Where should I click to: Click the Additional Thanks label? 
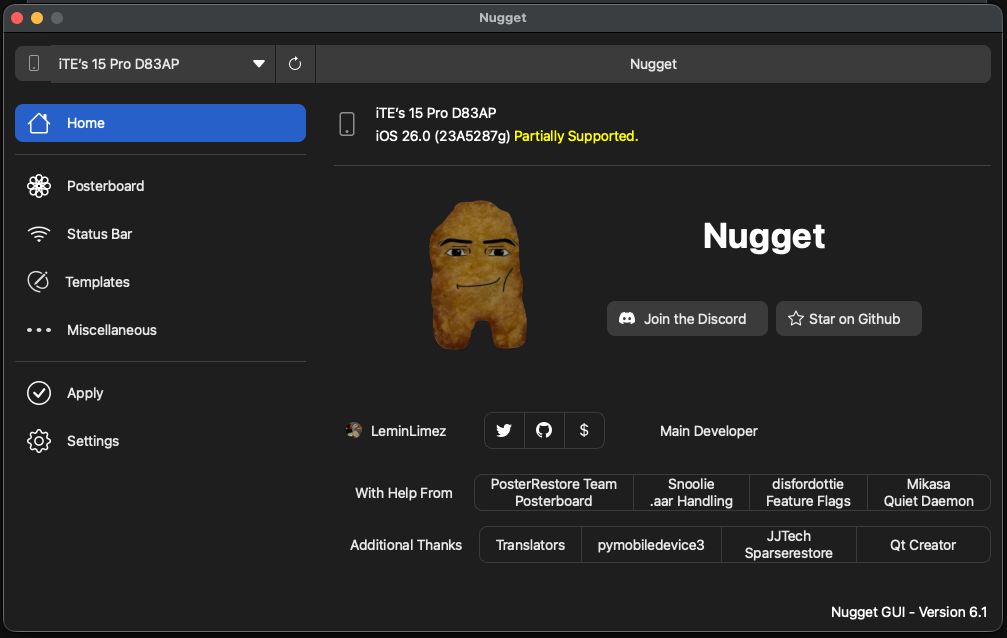pyautogui.click(x=406, y=545)
